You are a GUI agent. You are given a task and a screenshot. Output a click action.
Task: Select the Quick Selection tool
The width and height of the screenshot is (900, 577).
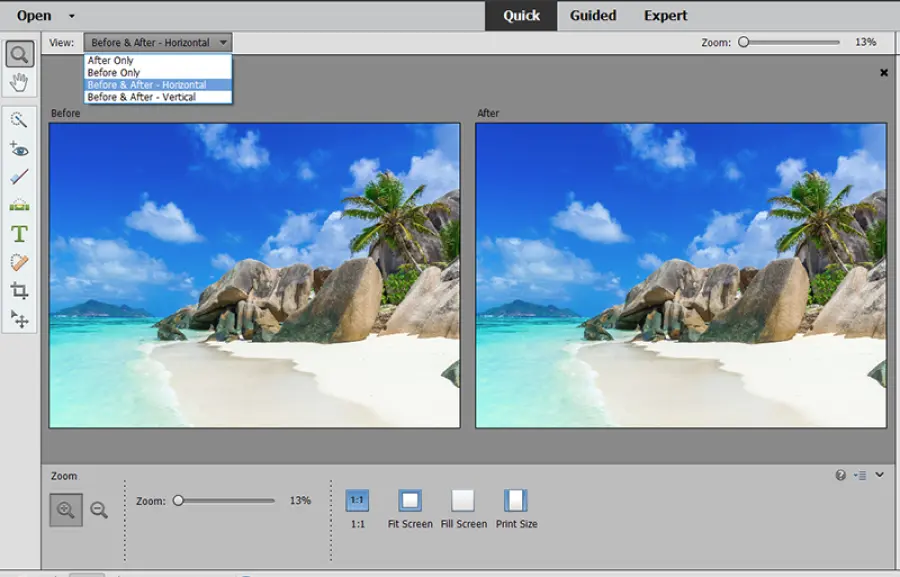19,121
